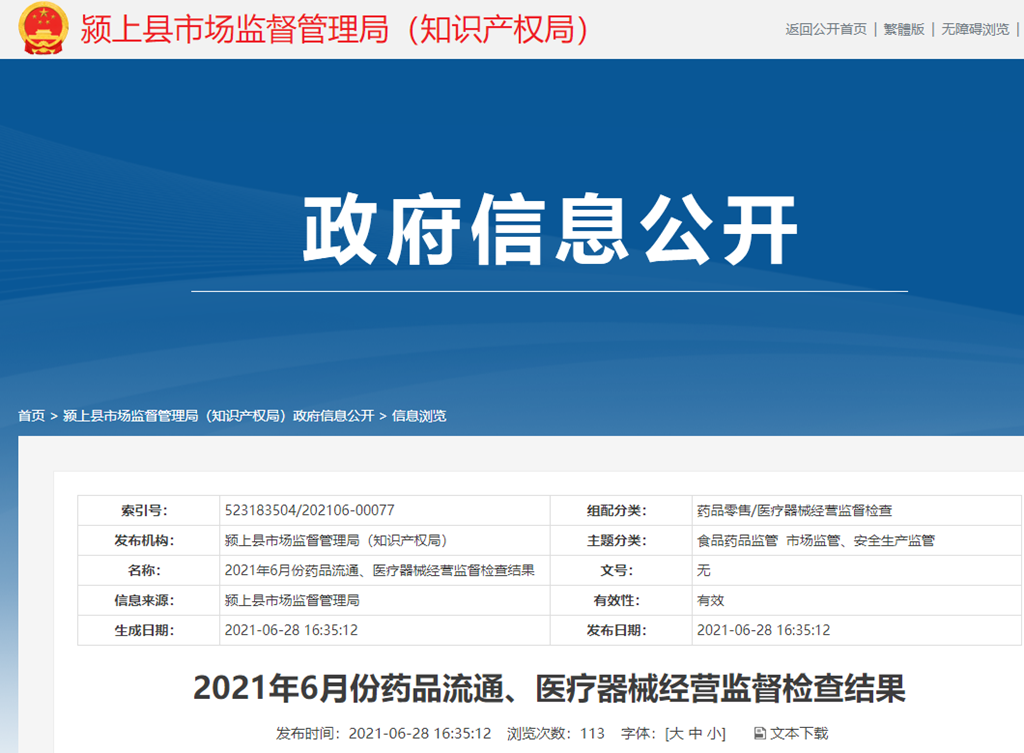Image resolution: width=1024 pixels, height=753 pixels.
Task: Click the national emblem logo
Action: pos(43,28)
